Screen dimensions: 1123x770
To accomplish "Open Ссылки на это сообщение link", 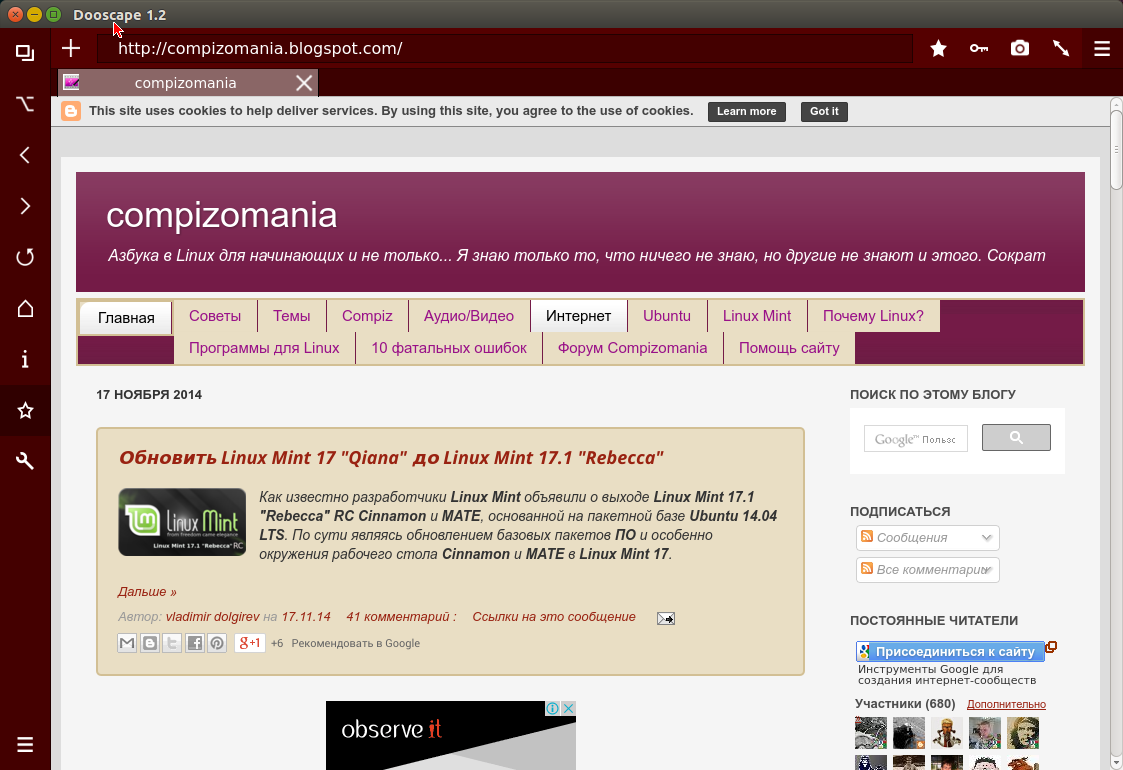I will [554, 617].
